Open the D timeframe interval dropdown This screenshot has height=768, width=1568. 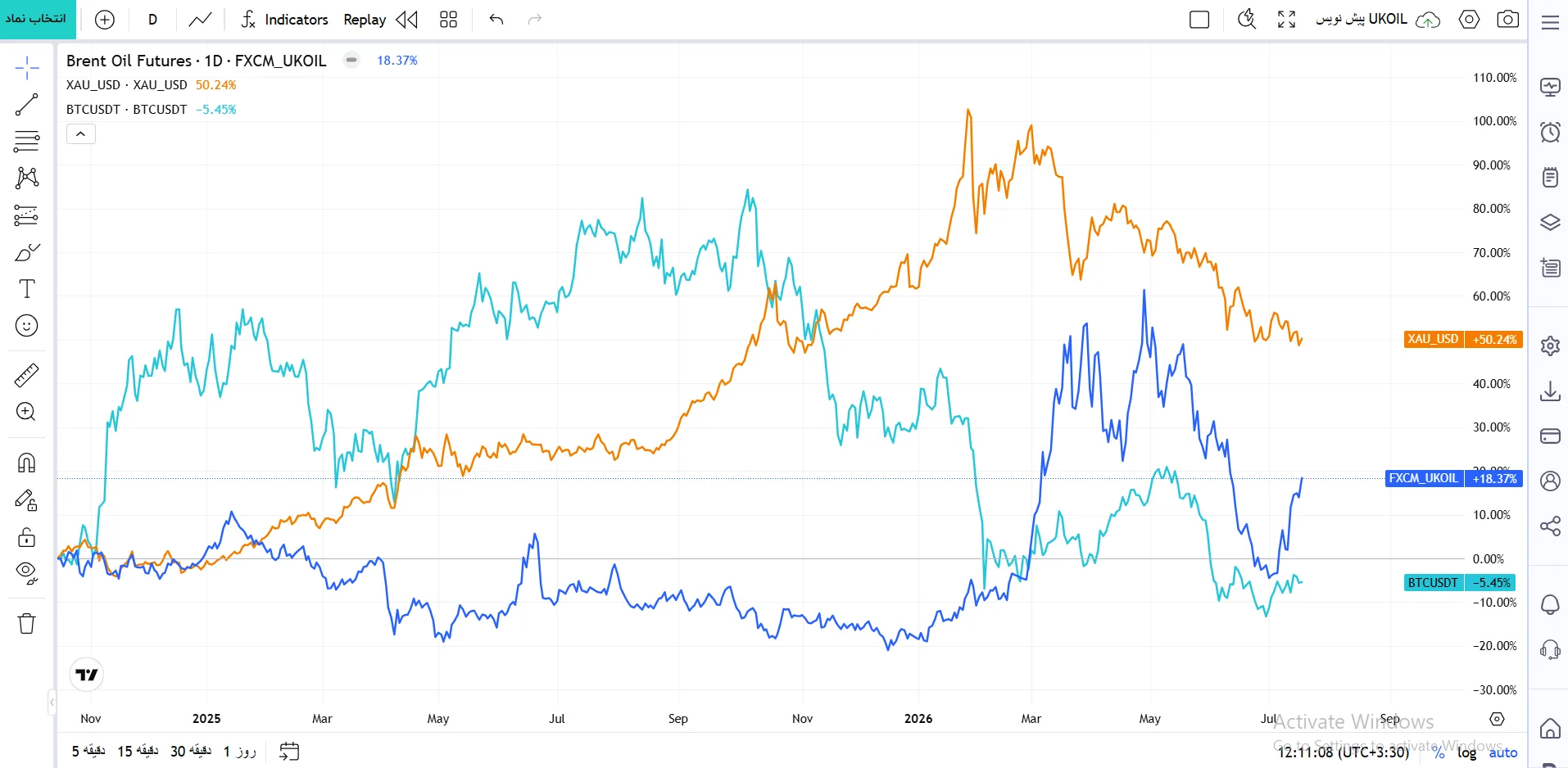(x=152, y=19)
